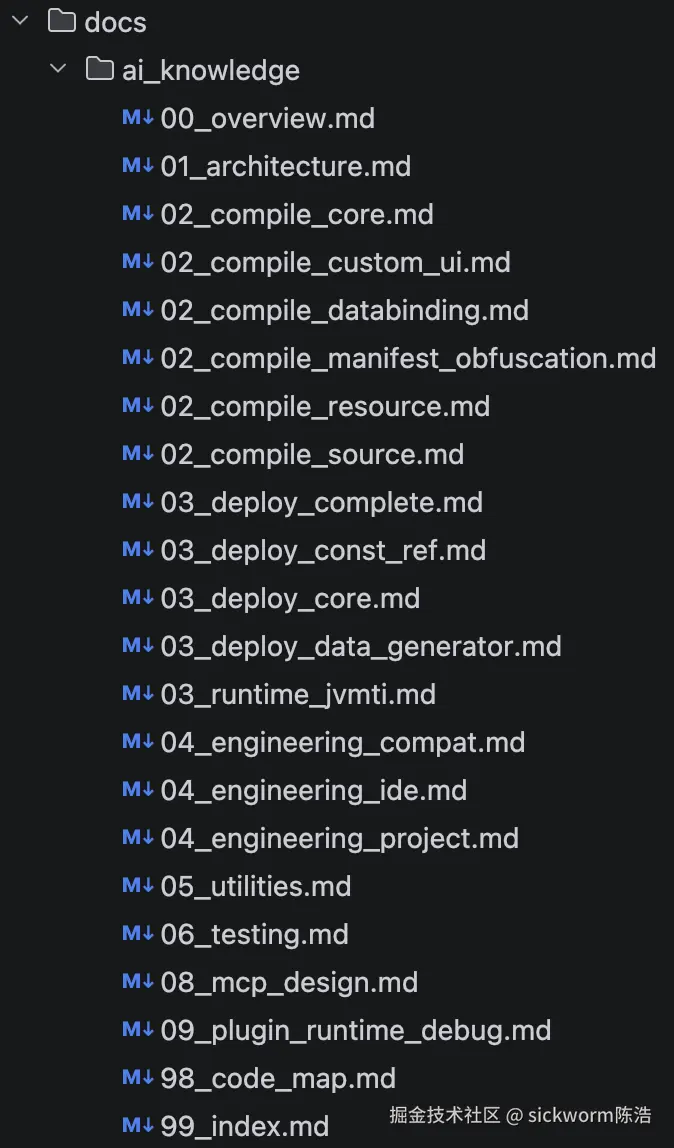Click markdown icon next to 08_mcp_design.md
Screen dimensions: 674x1148
[x=137, y=982]
